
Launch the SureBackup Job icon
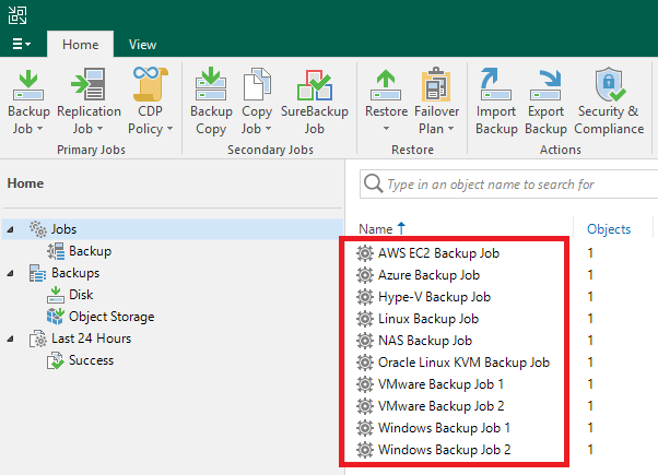coord(314,85)
